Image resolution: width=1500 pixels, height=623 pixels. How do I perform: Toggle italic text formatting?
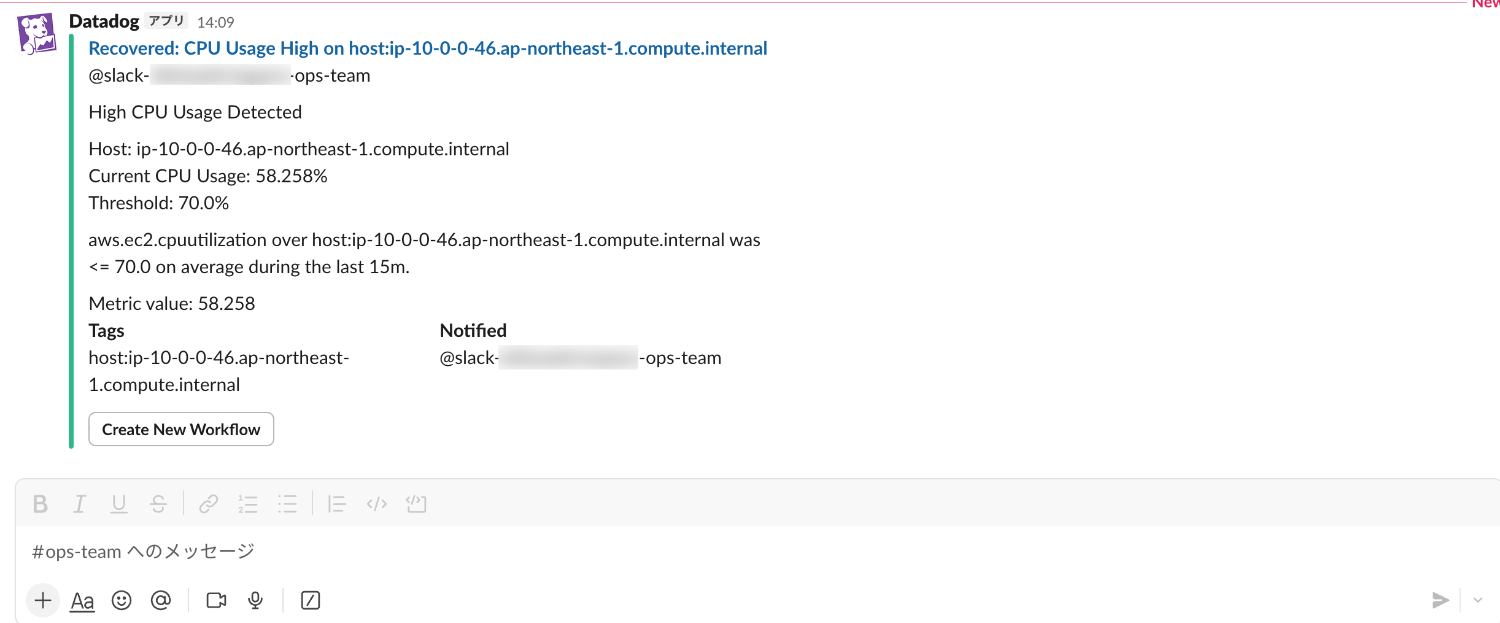pos(80,504)
